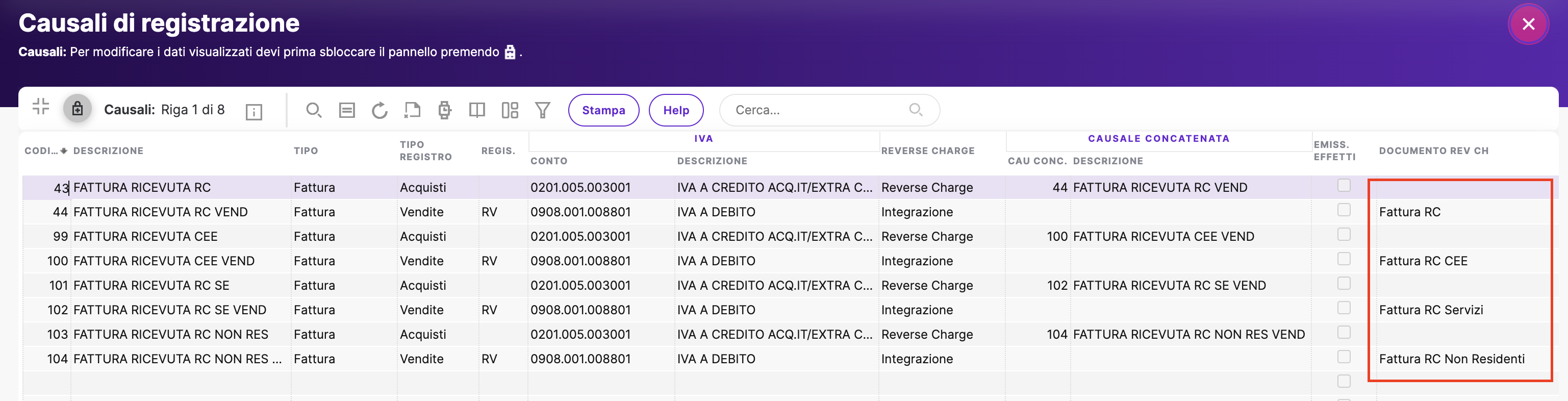Toggle Emiss. Effetti for FATTURA RICEVUTA RC SE
The height and width of the screenshot is (401, 1568).
tap(1344, 283)
